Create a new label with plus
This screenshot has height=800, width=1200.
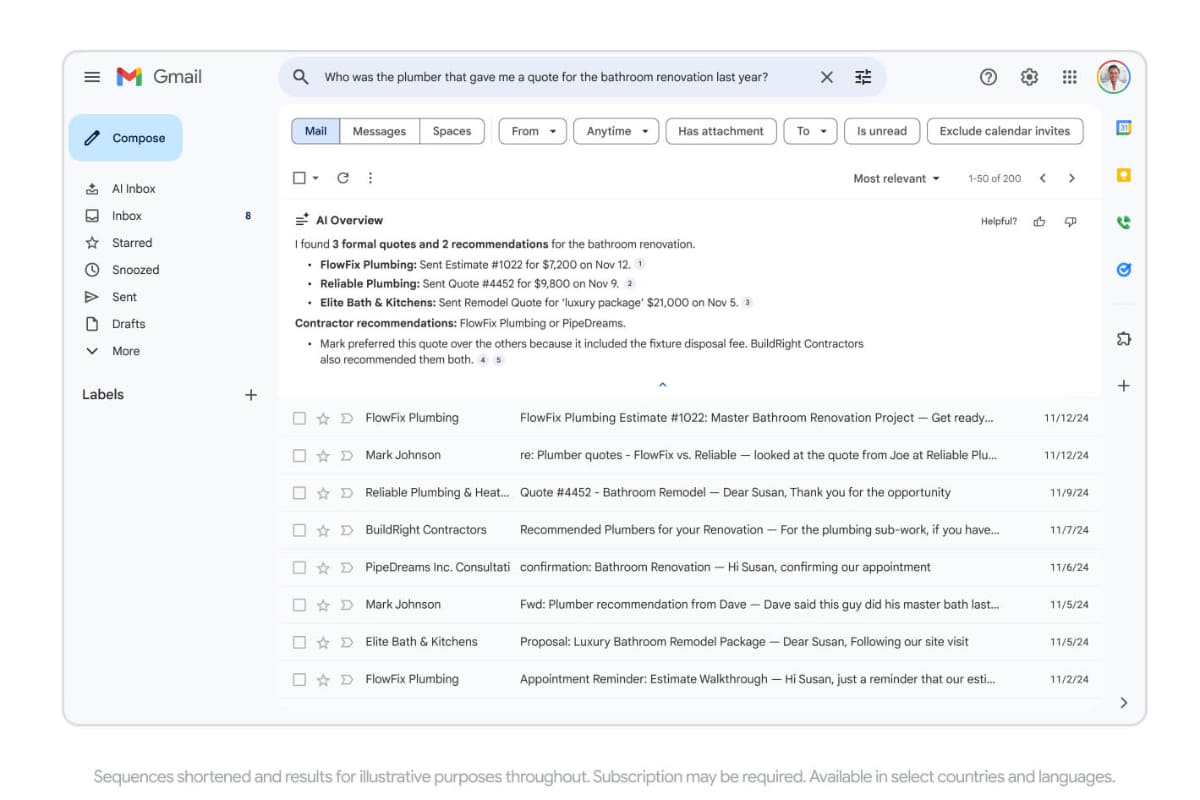coord(251,395)
